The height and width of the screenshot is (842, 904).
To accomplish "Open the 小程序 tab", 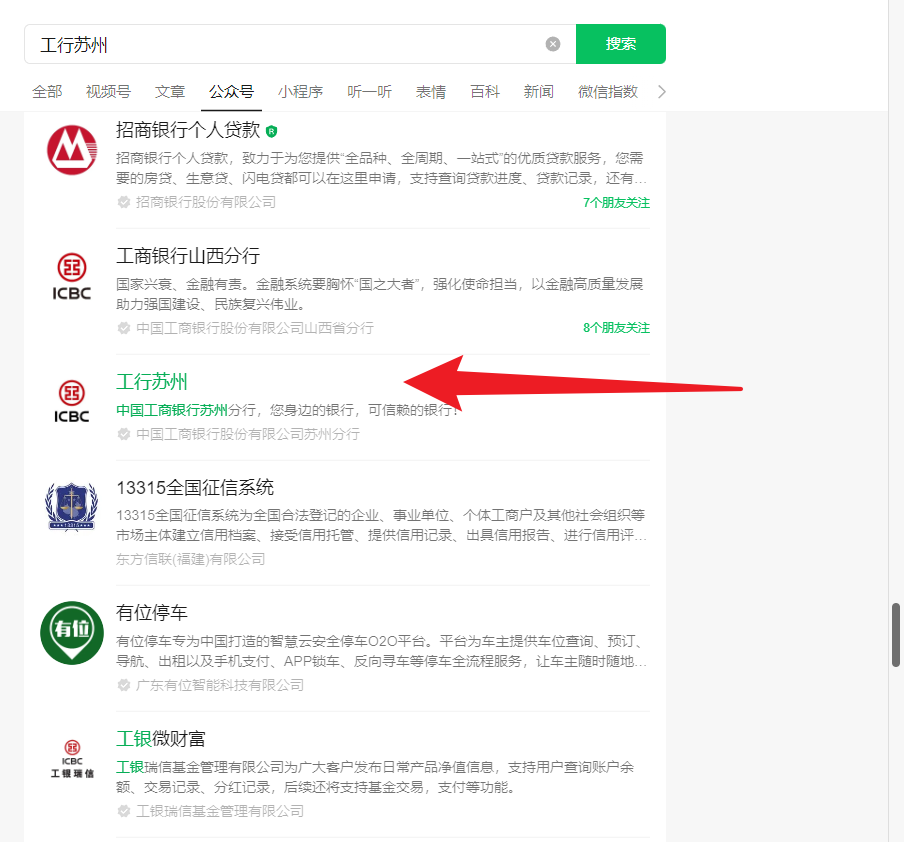I will tap(300, 92).
